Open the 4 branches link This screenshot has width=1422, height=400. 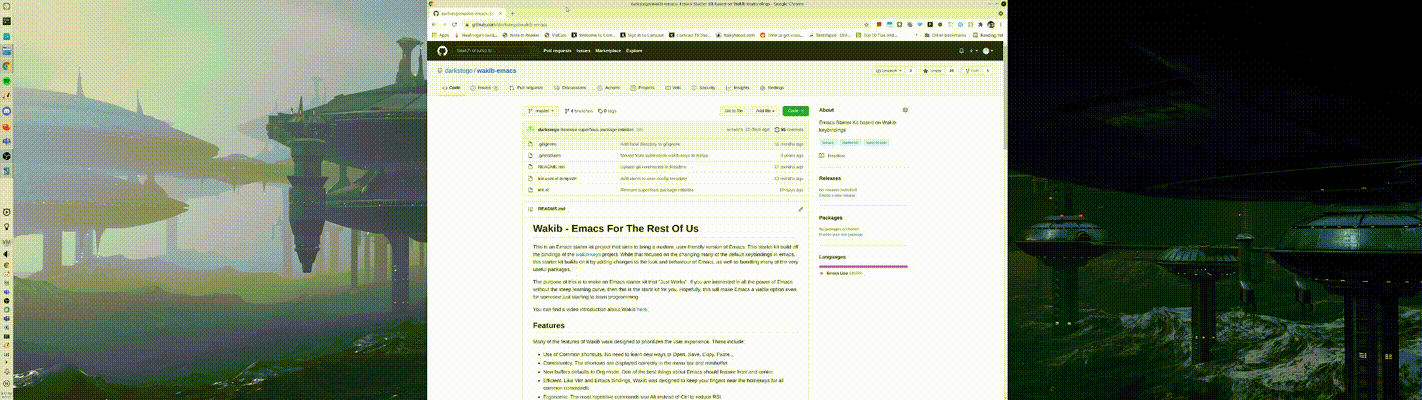click(578, 111)
